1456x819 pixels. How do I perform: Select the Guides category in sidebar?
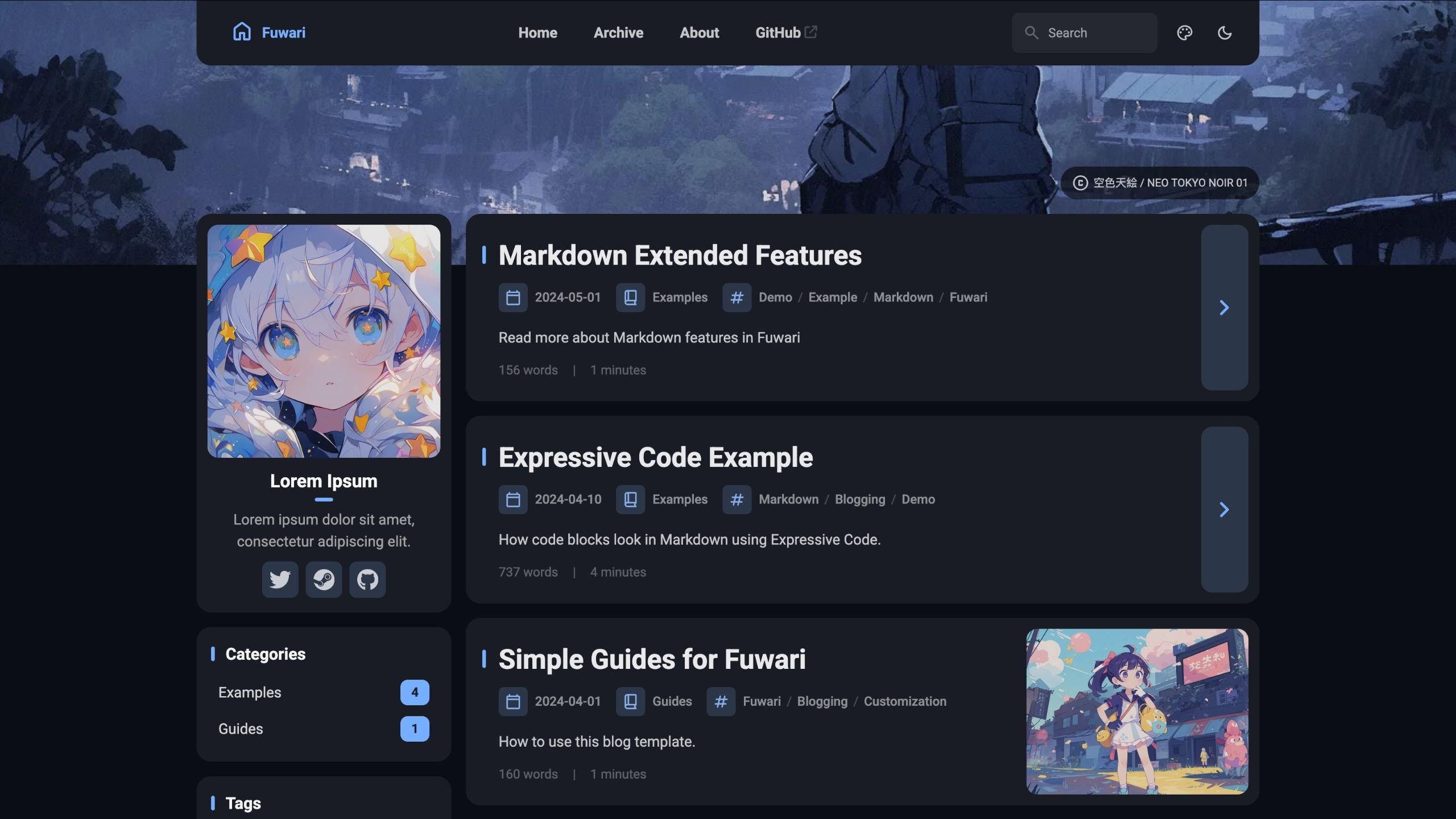coord(324,729)
